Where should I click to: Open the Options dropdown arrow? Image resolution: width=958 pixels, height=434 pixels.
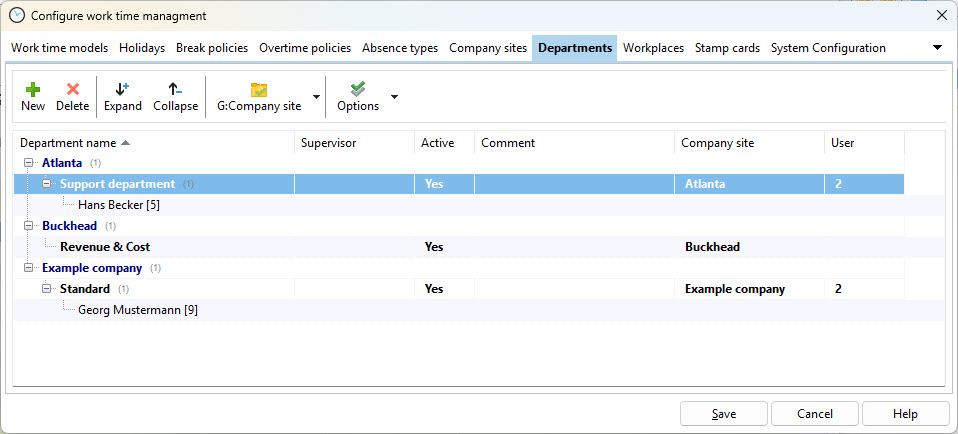click(x=394, y=97)
